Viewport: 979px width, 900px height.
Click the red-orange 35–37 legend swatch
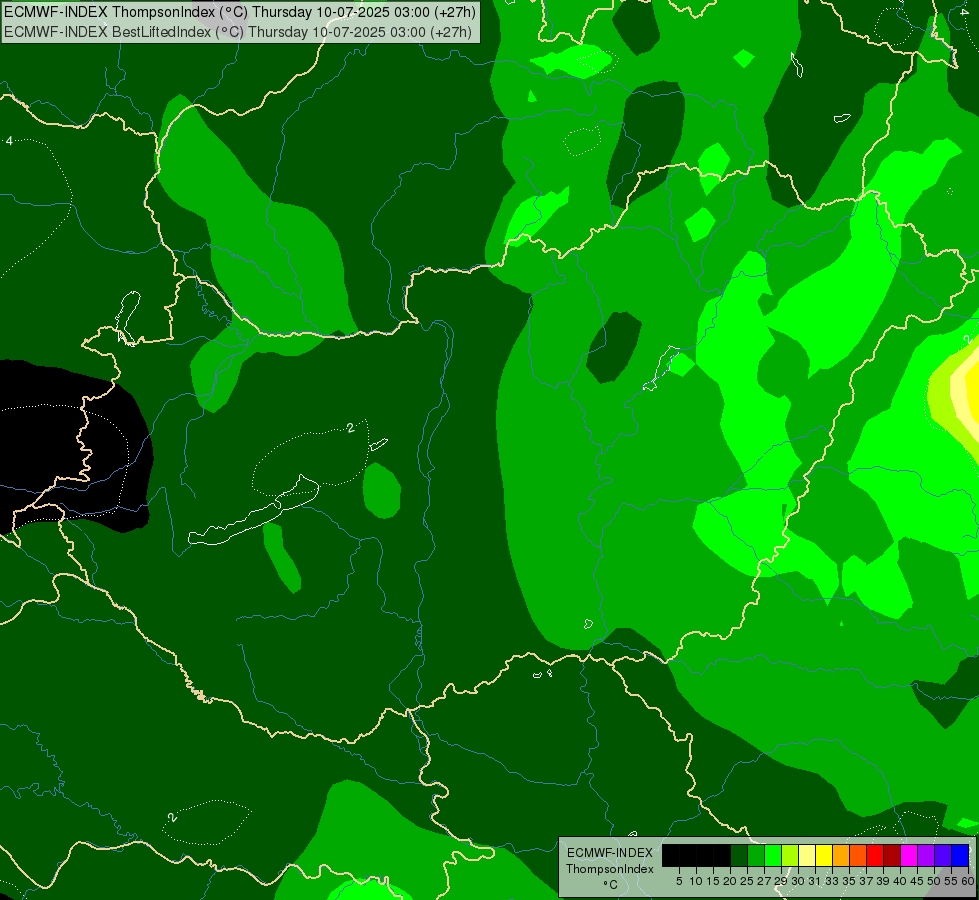click(858, 855)
